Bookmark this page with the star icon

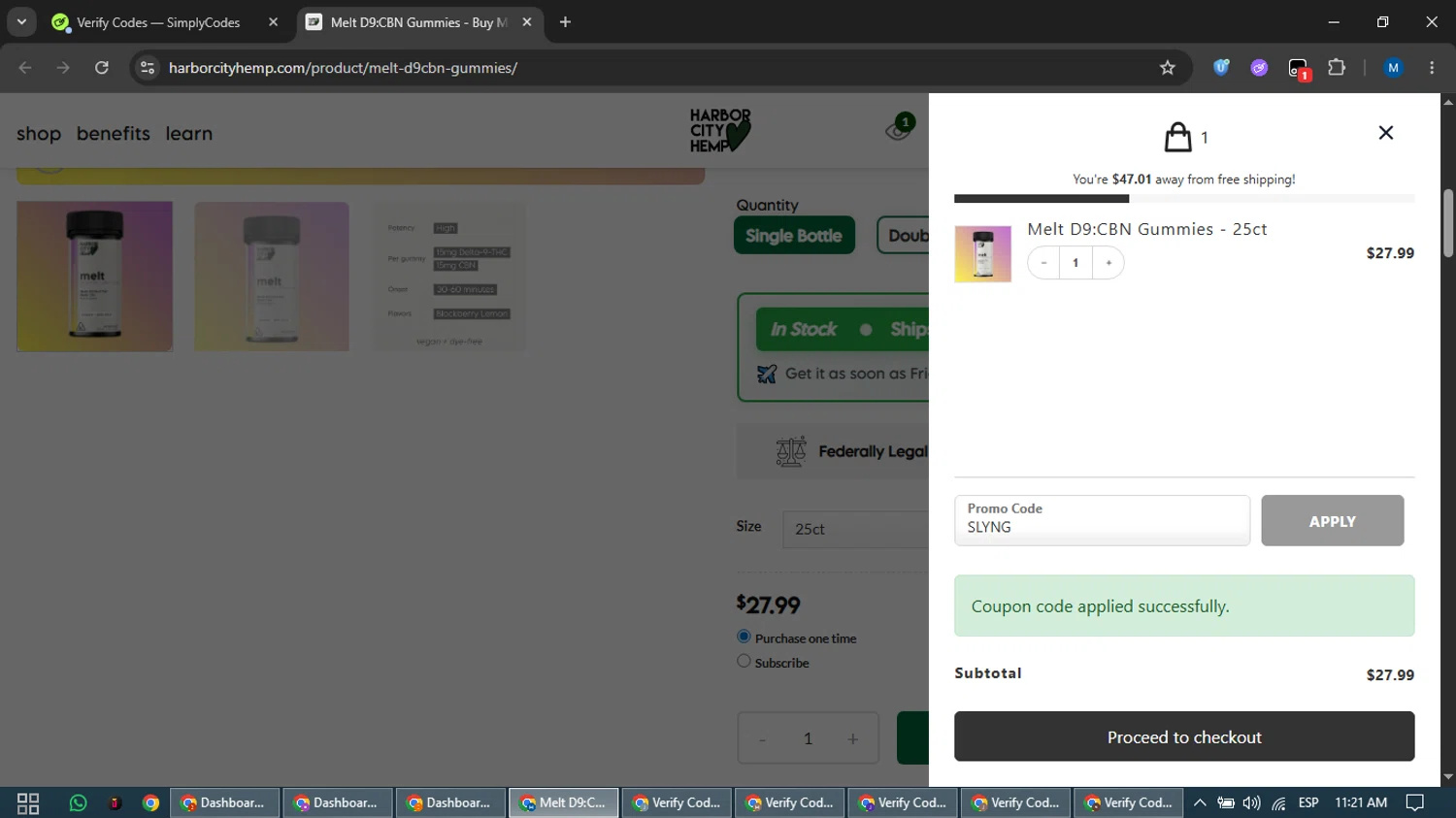[1168, 68]
